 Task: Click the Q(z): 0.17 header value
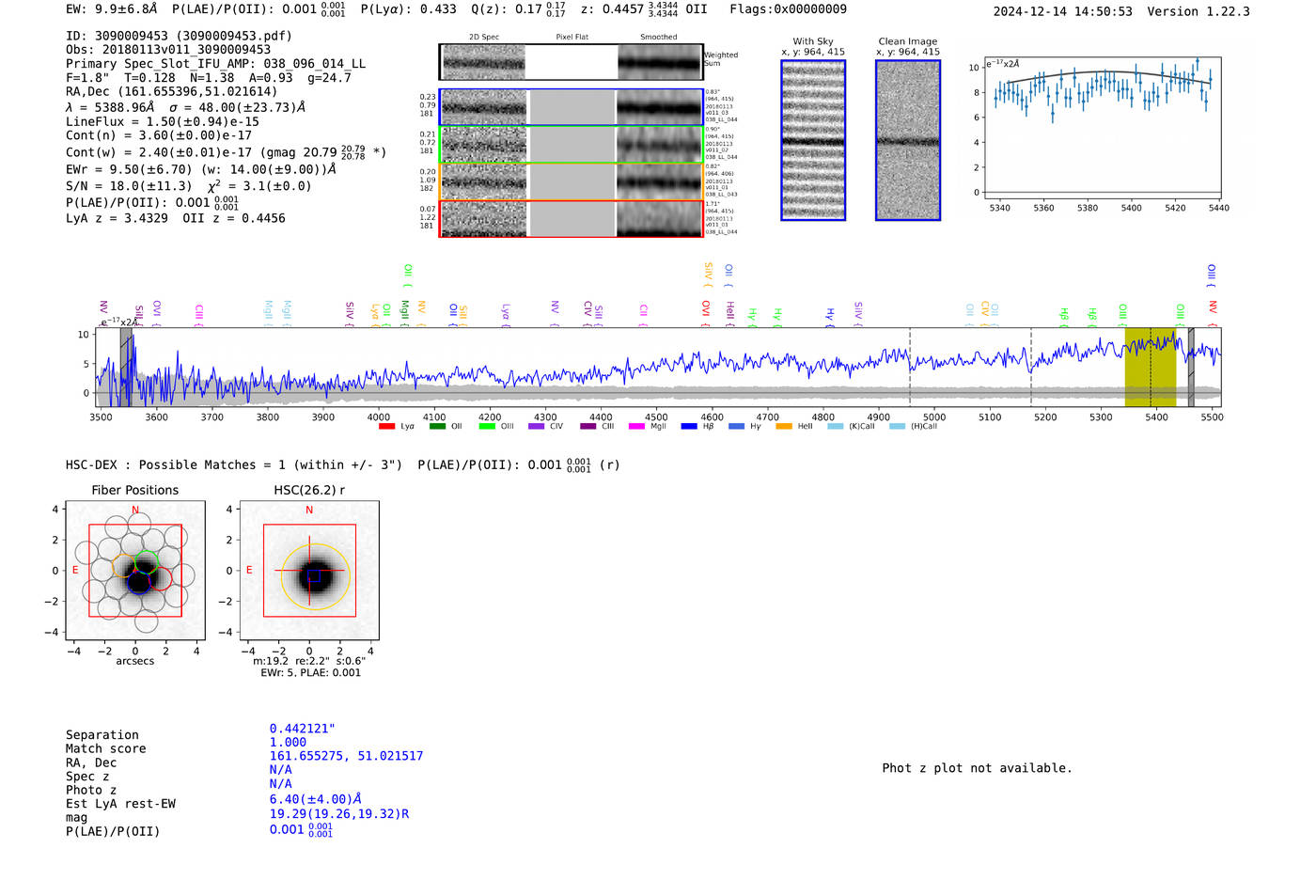[x=518, y=9]
